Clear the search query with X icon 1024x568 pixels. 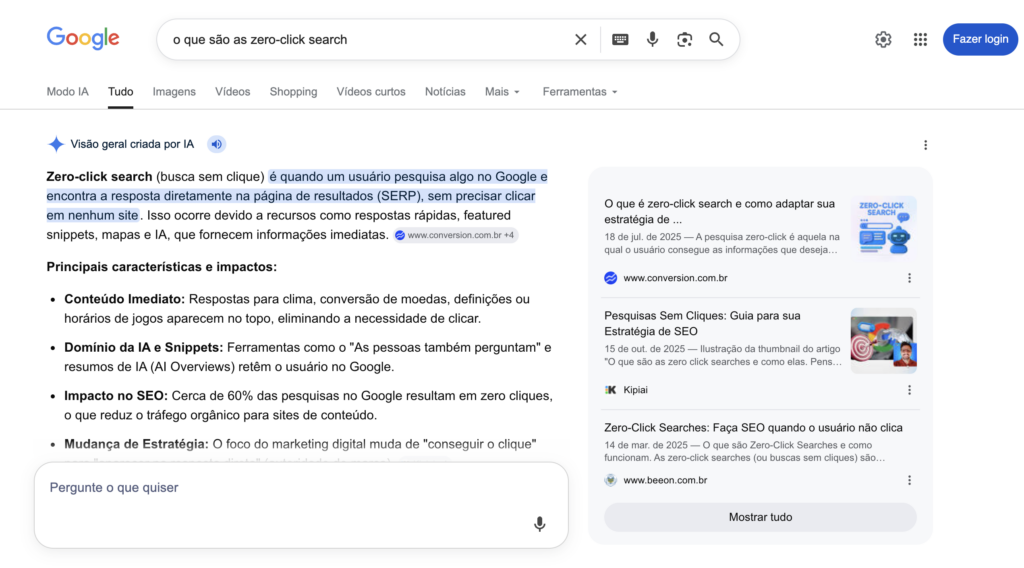pos(581,39)
